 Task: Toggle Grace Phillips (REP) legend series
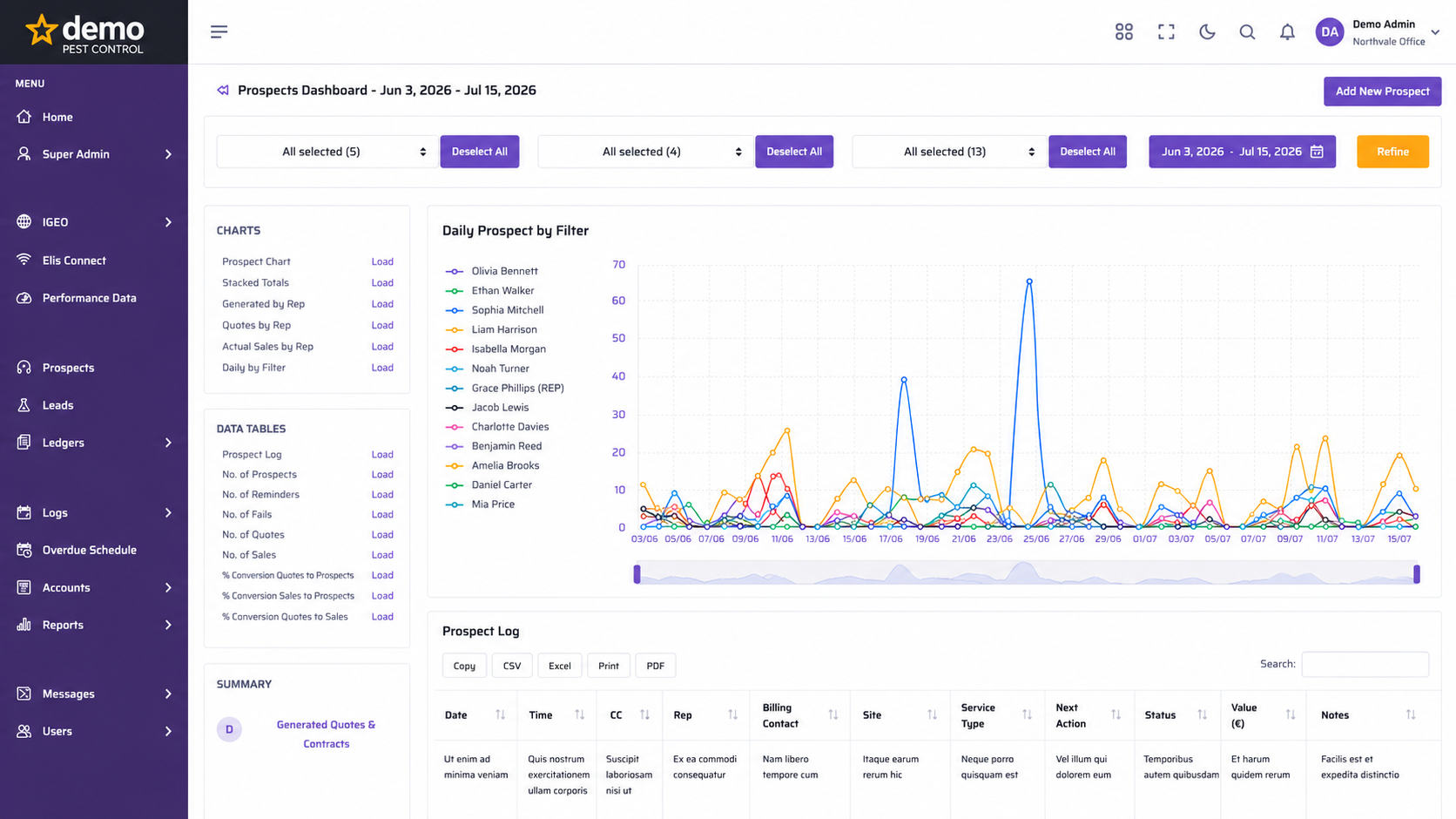click(505, 389)
